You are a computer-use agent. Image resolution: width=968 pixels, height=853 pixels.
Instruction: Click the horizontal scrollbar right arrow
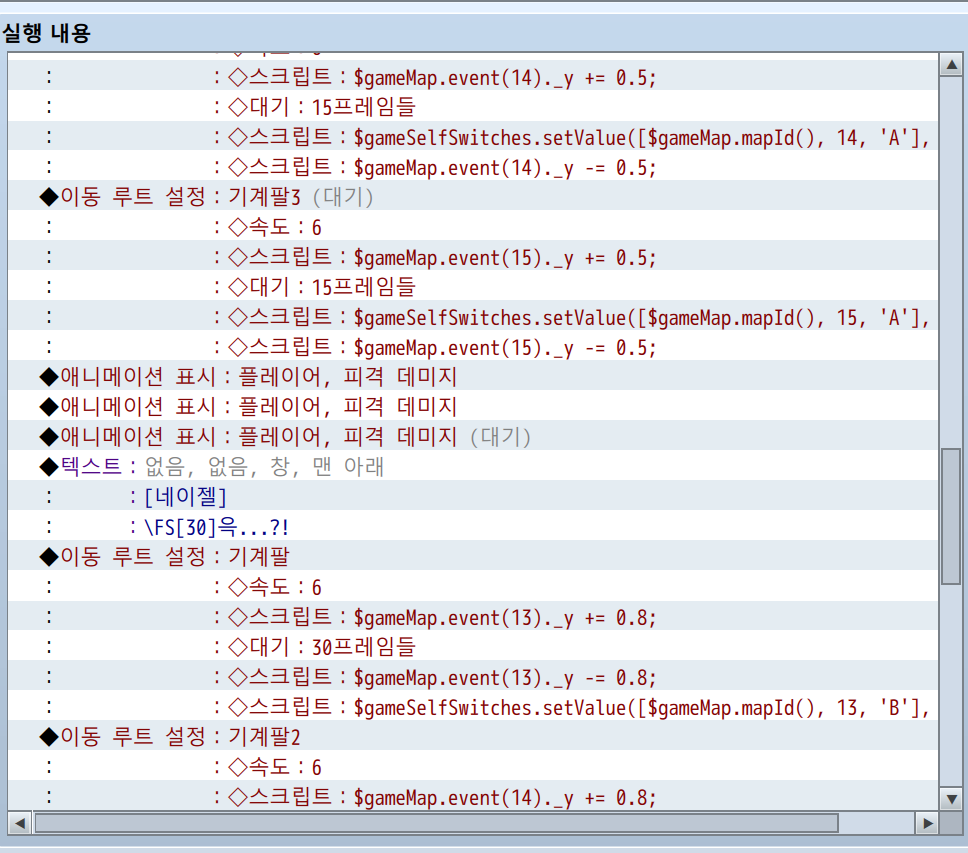(927, 823)
